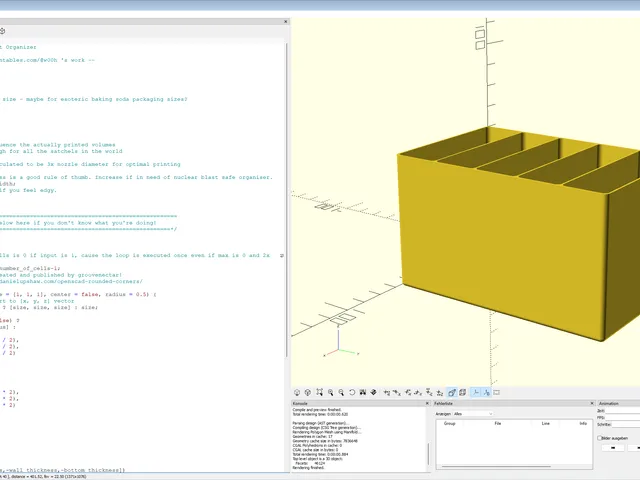Click the File column header
640x480 pixels.
pyautogui.click(x=498, y=424)
